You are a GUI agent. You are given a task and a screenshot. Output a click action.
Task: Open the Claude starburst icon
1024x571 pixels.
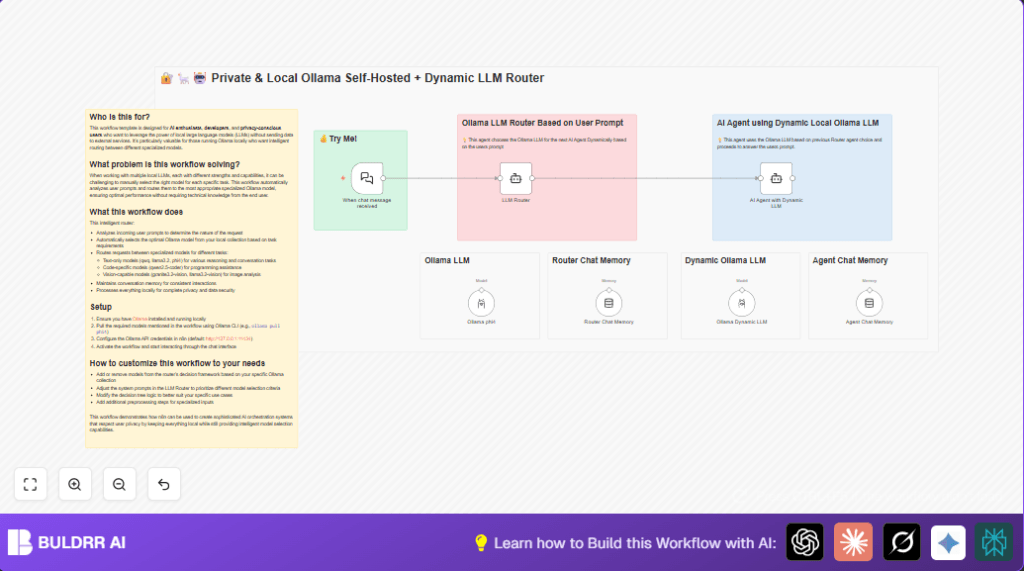coord(853,542)
